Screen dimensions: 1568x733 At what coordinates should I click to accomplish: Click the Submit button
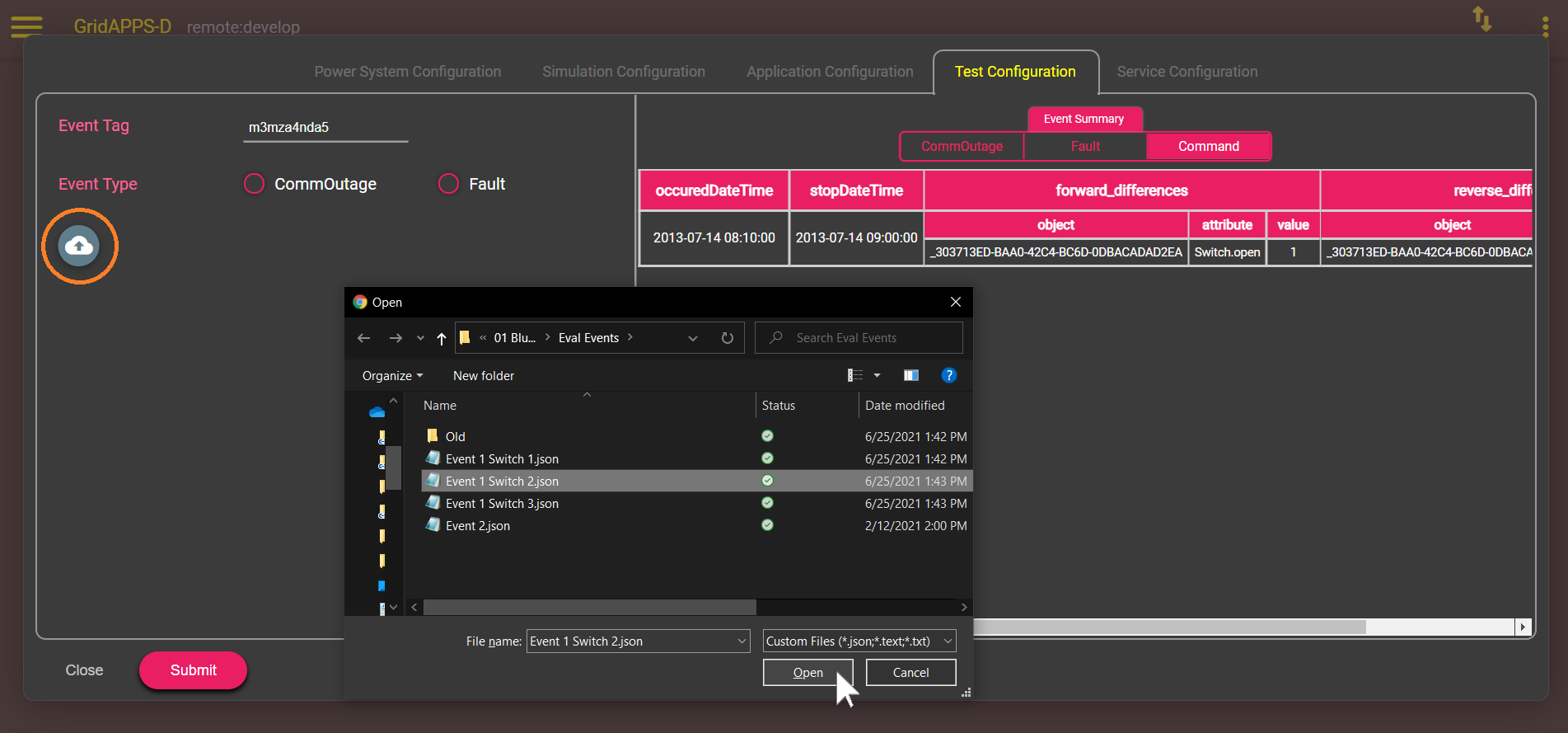point(194,670)
